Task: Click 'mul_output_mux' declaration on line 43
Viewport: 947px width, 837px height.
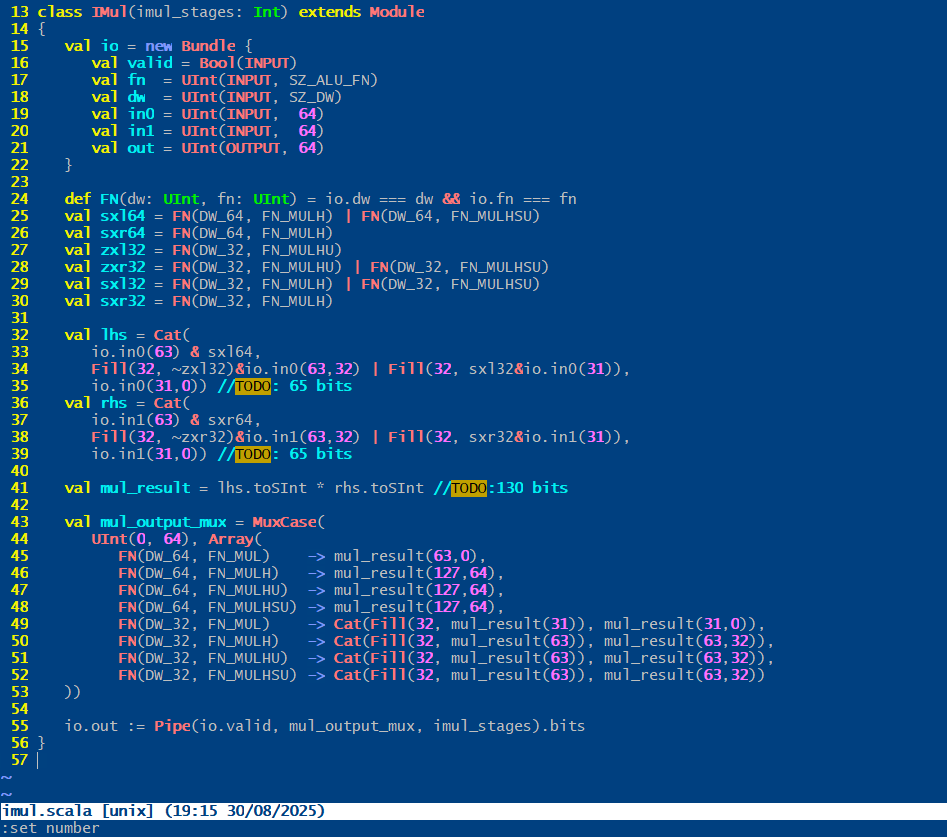Action: pos(163,522)
